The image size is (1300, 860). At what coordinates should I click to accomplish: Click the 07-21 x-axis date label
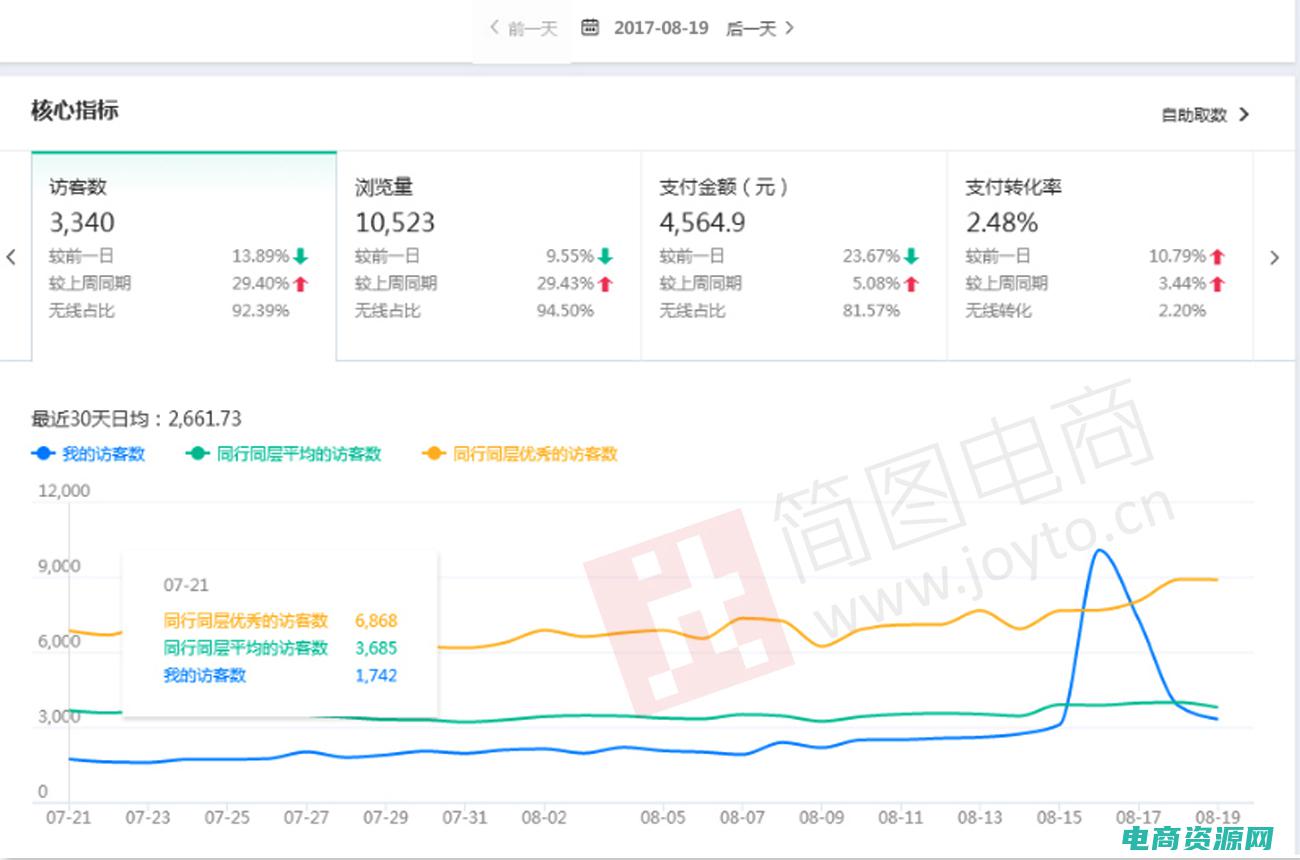[x=67, y=817]
